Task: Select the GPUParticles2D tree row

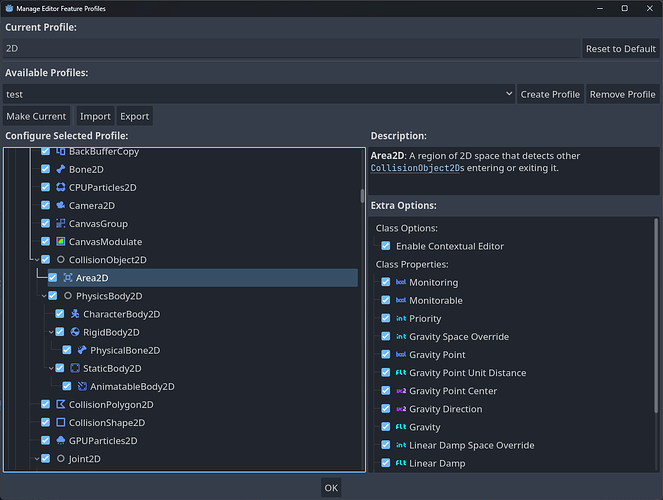Action: point(199,440)
